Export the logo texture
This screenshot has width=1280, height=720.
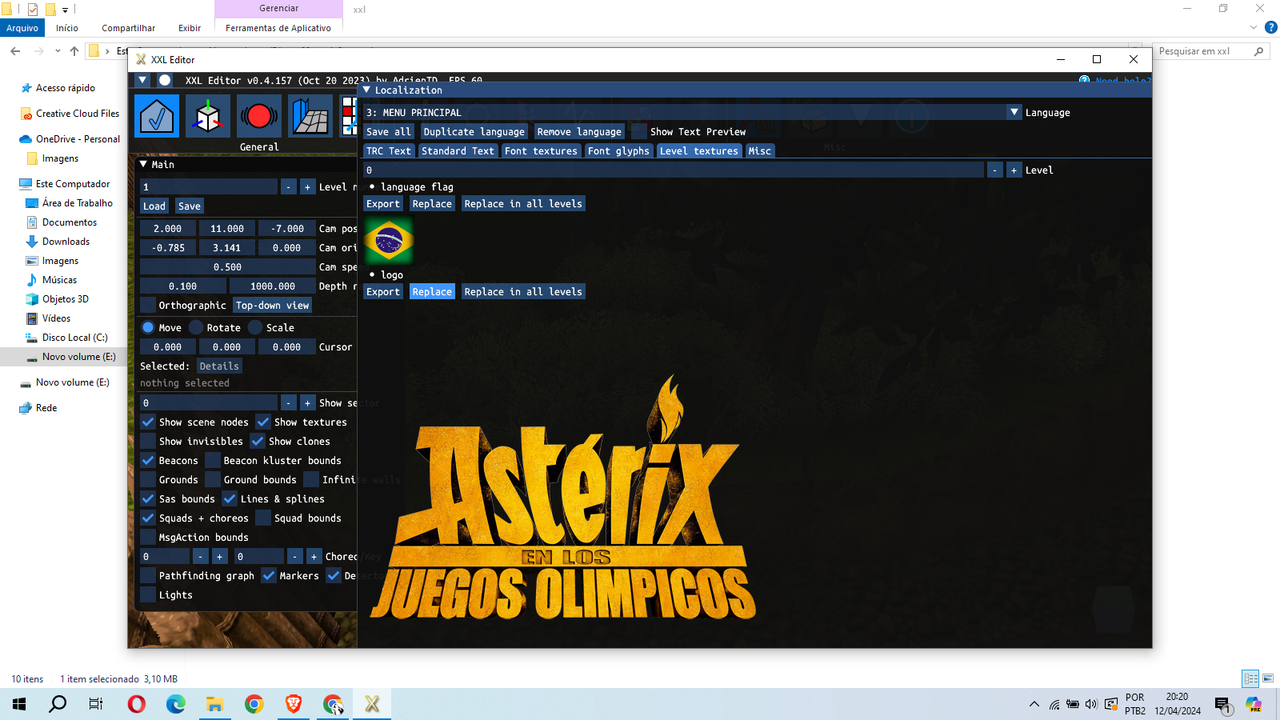point(382,292)
